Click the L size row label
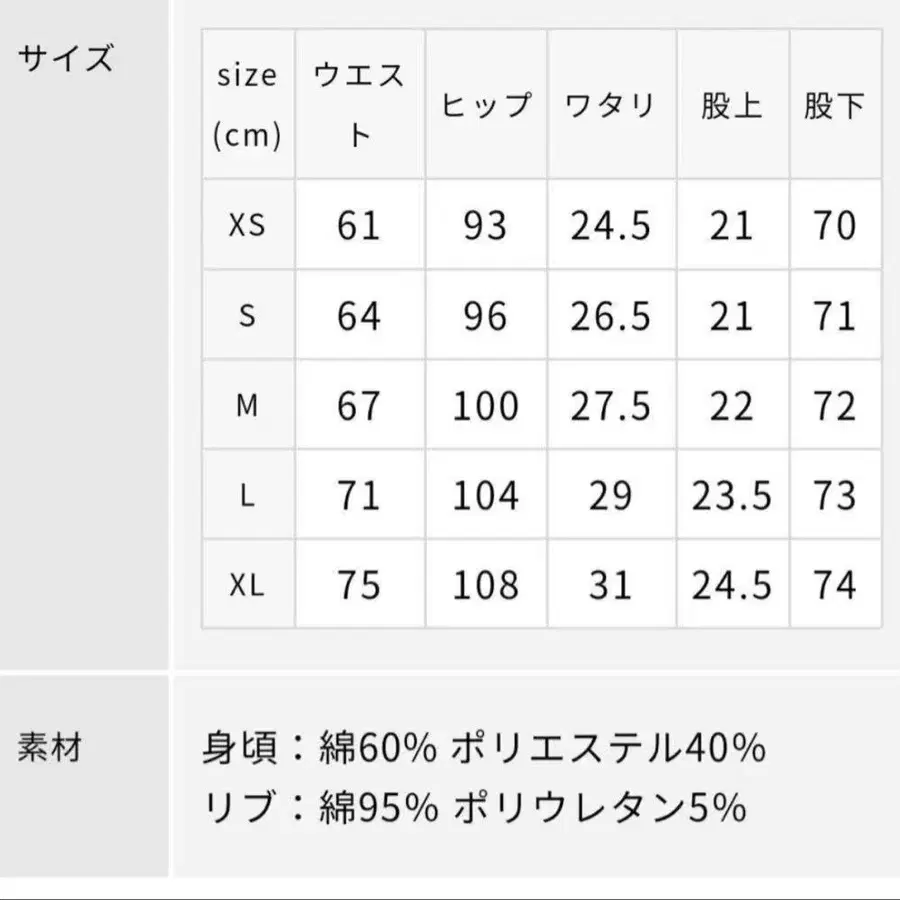Viewport: 900px width, 900px height. point(247,495)
